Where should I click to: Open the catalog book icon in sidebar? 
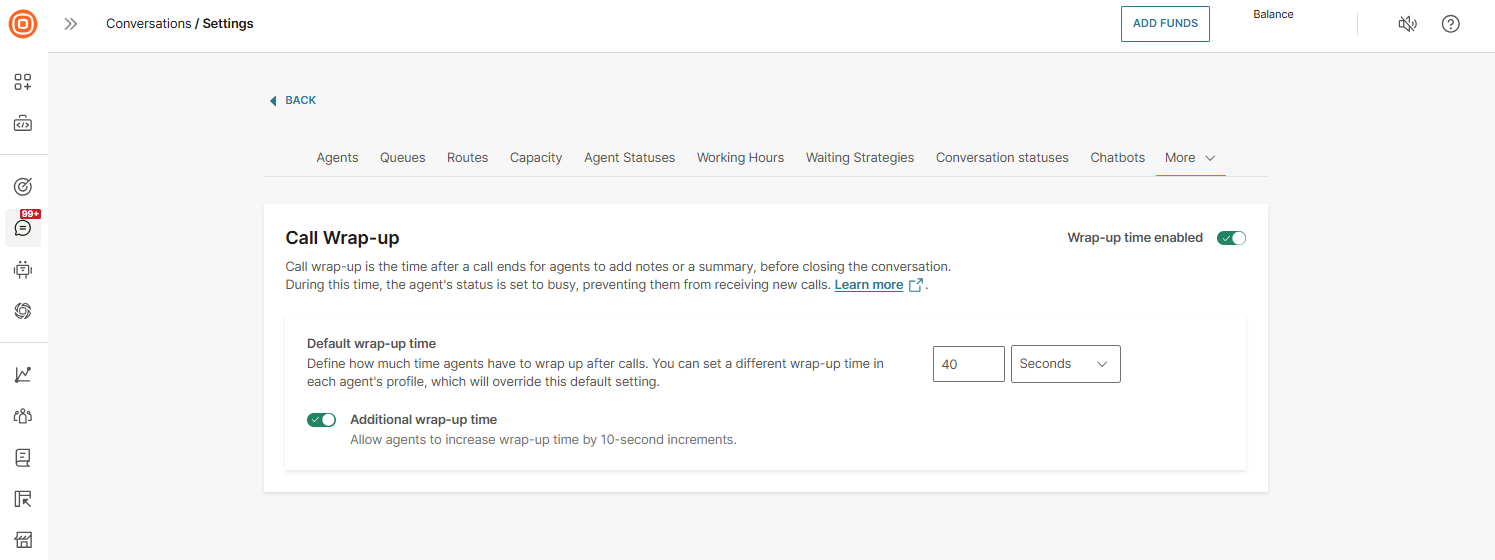click(23, 457)
